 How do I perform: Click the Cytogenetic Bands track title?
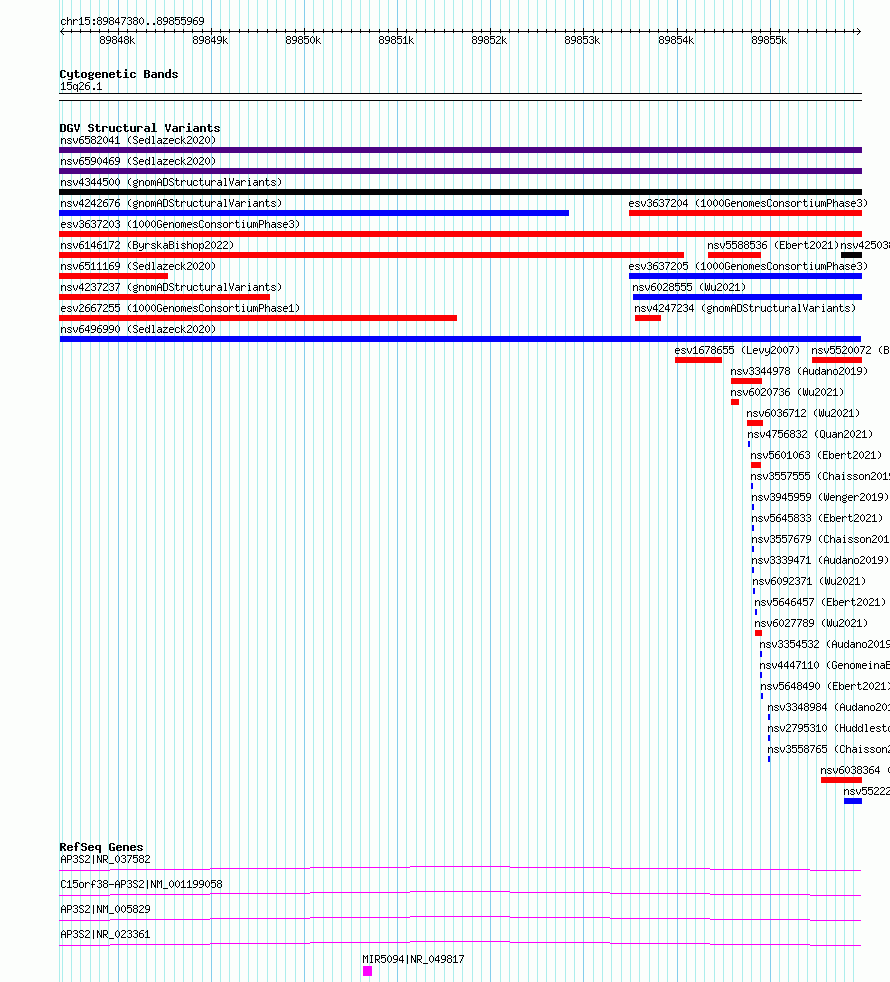pos(119,74)
